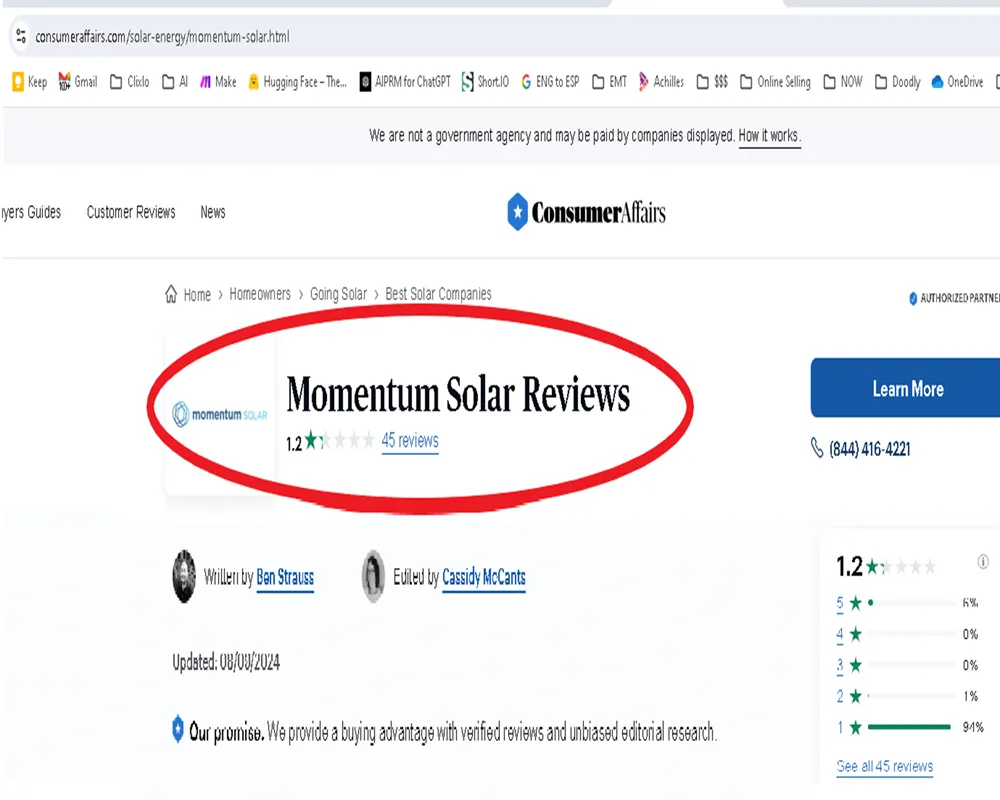1000x800 pixels.
Task: Open the $$$ bookmarks folder
Action: click(712, 82)
